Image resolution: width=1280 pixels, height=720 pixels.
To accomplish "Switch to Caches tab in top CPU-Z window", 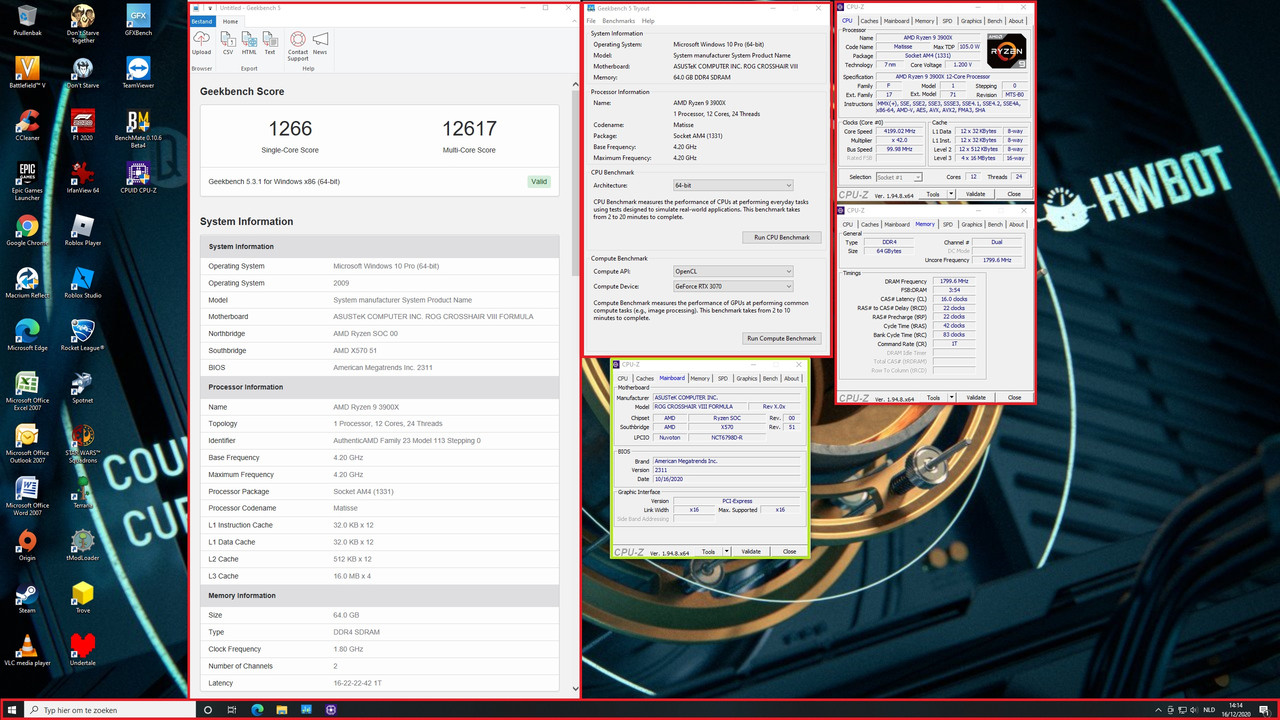I will tap(869, 21).
